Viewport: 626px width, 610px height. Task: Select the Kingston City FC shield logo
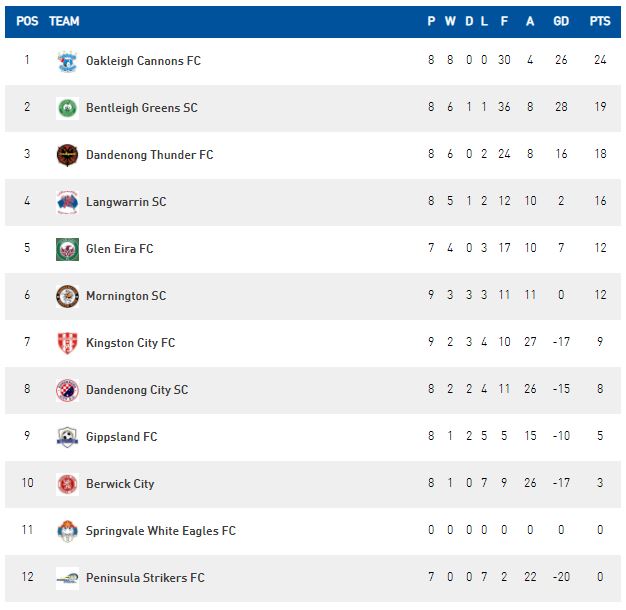tap(67, 343)
